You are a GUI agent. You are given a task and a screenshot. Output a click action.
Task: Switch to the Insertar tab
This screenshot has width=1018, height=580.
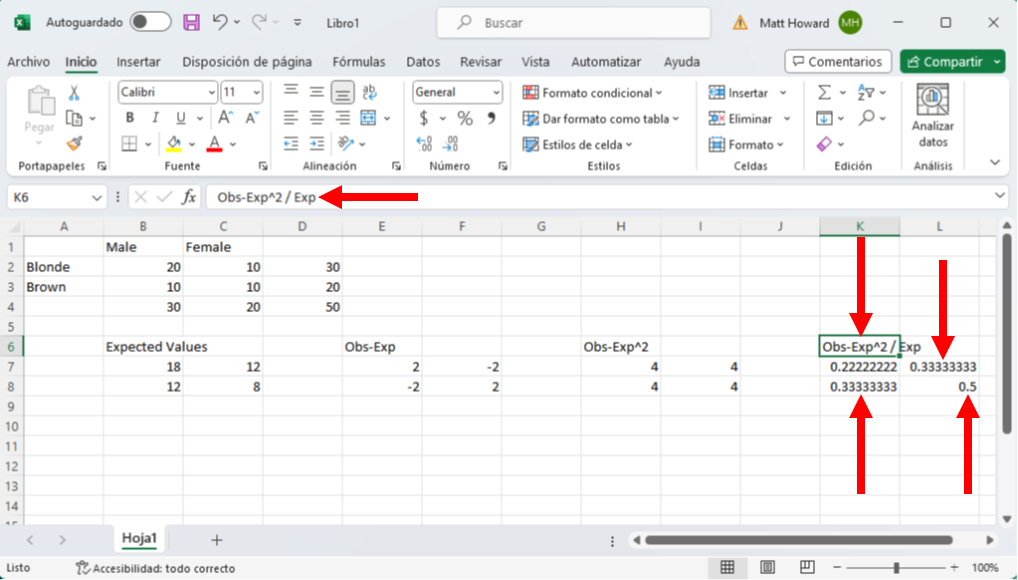click(138, 62)
